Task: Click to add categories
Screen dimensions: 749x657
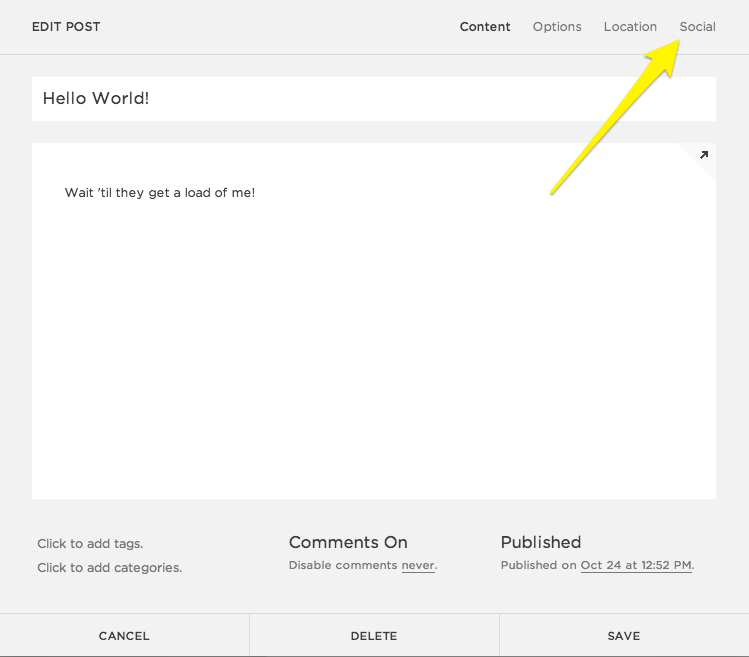Action: [109, 568]
